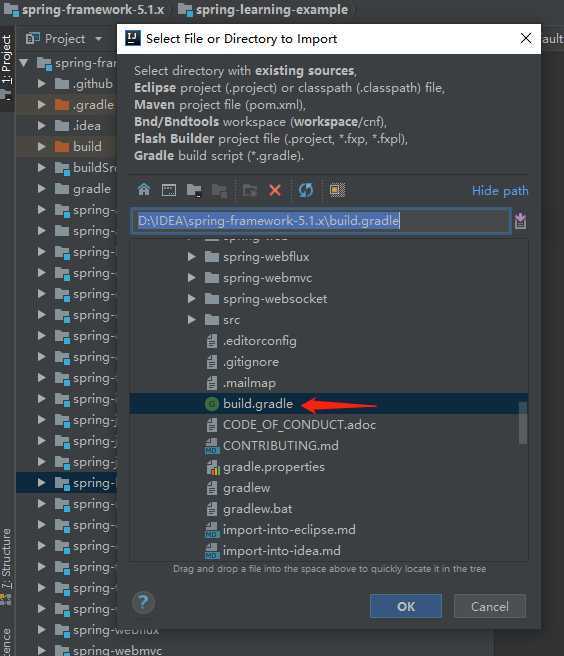Expand the spring-webmvc folder in dialog
564x656 pixels.
[x=192, y=277]
